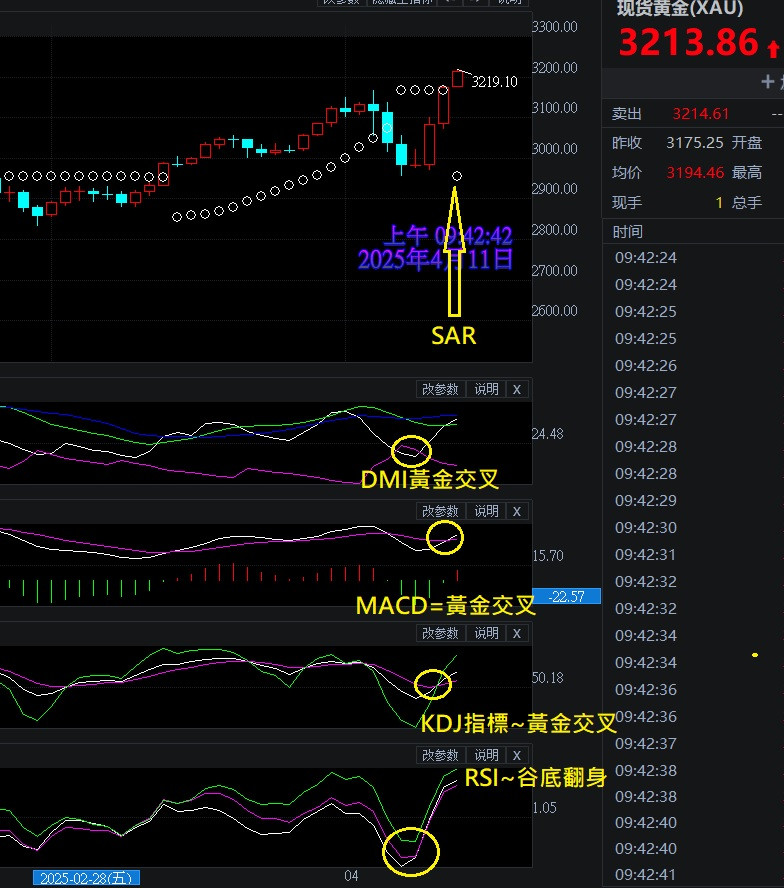Viewport: 784px width, 888px height.
Task: Click the 2025-02-28(五) date marker
Action: click(x=86, y=877)
